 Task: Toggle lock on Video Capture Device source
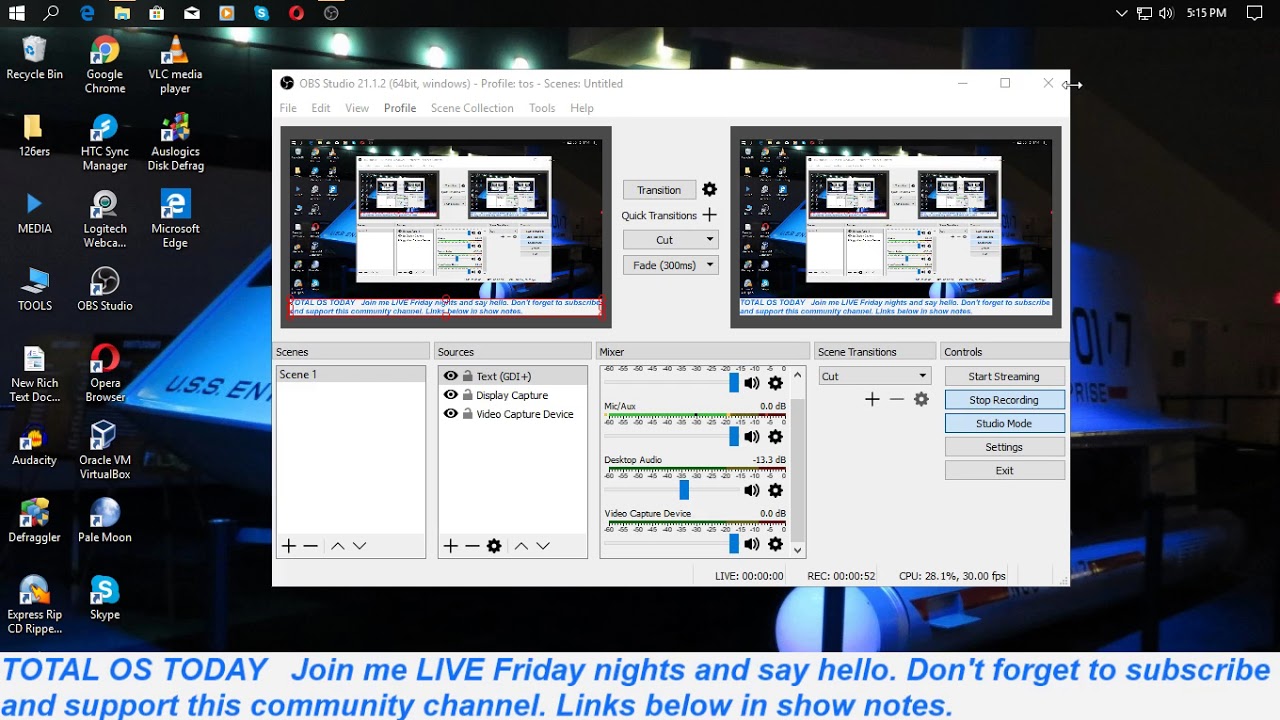click(x=467, y=414)
